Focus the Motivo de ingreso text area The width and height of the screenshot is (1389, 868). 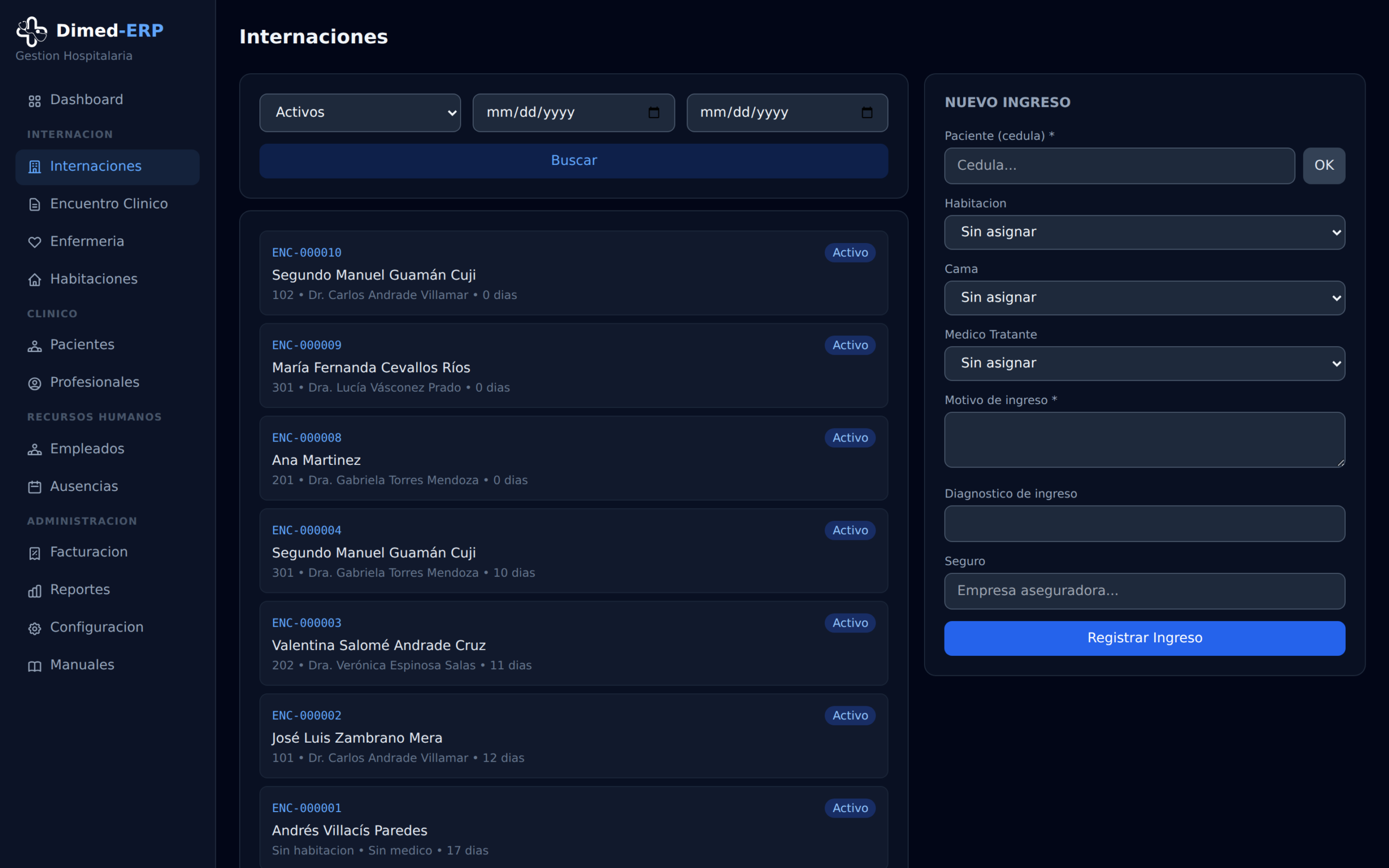click(1144, 439)
